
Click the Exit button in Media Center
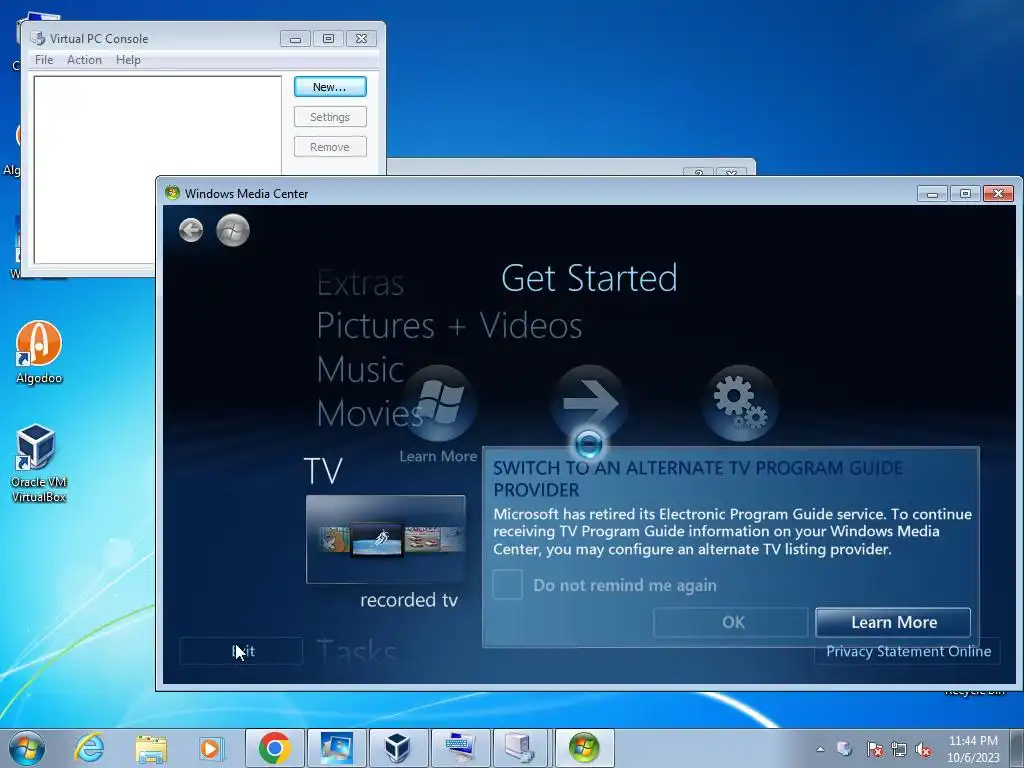(241, 651)
